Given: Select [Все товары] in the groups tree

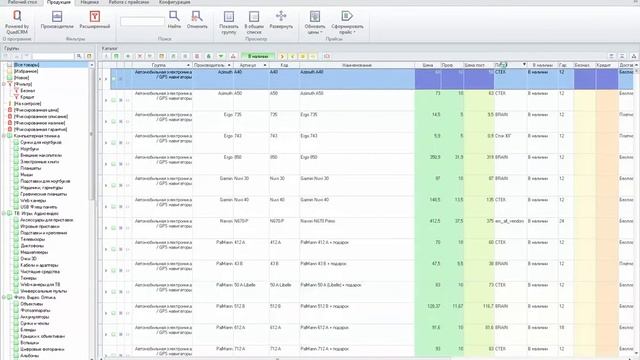Looking at the screenshot, I should [x=27, y=65].
